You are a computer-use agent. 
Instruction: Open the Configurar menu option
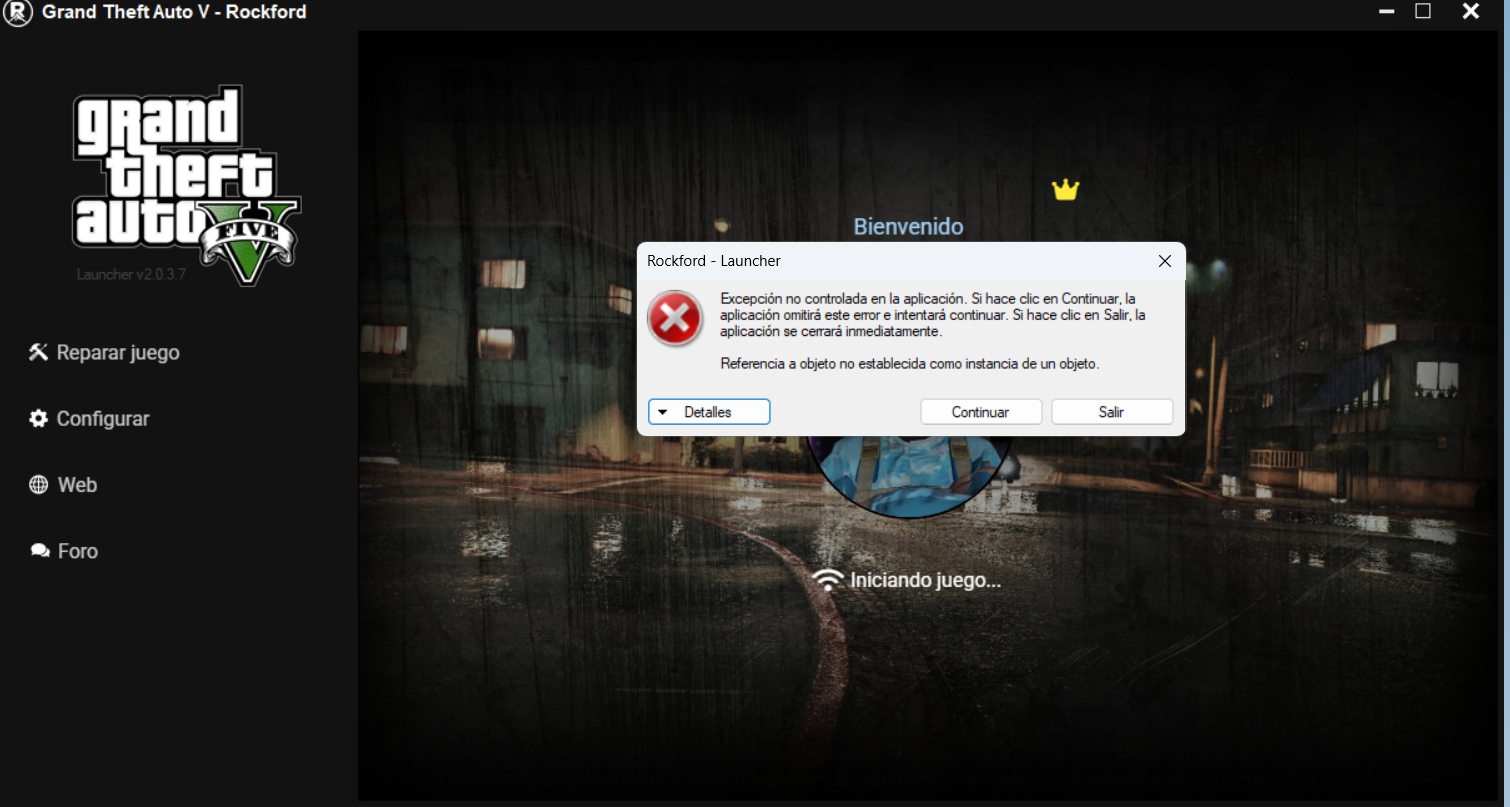pos(102,419)
